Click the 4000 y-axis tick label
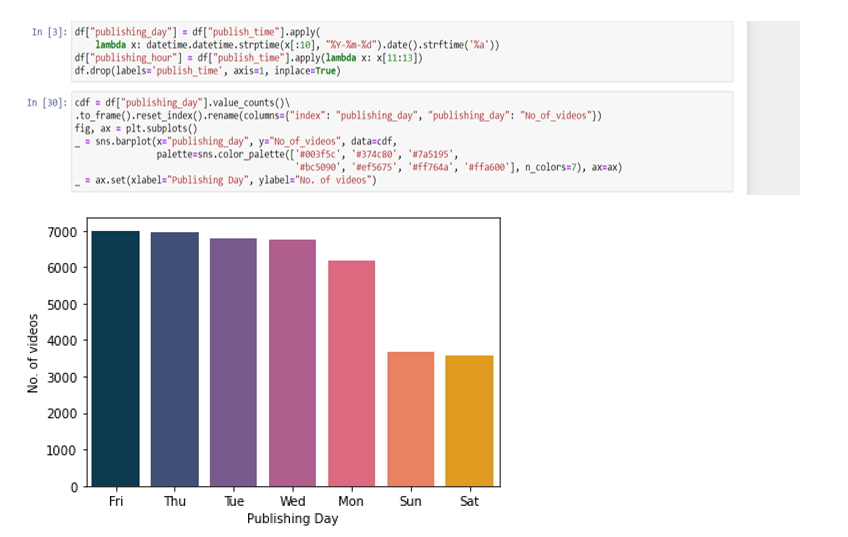 62,341
